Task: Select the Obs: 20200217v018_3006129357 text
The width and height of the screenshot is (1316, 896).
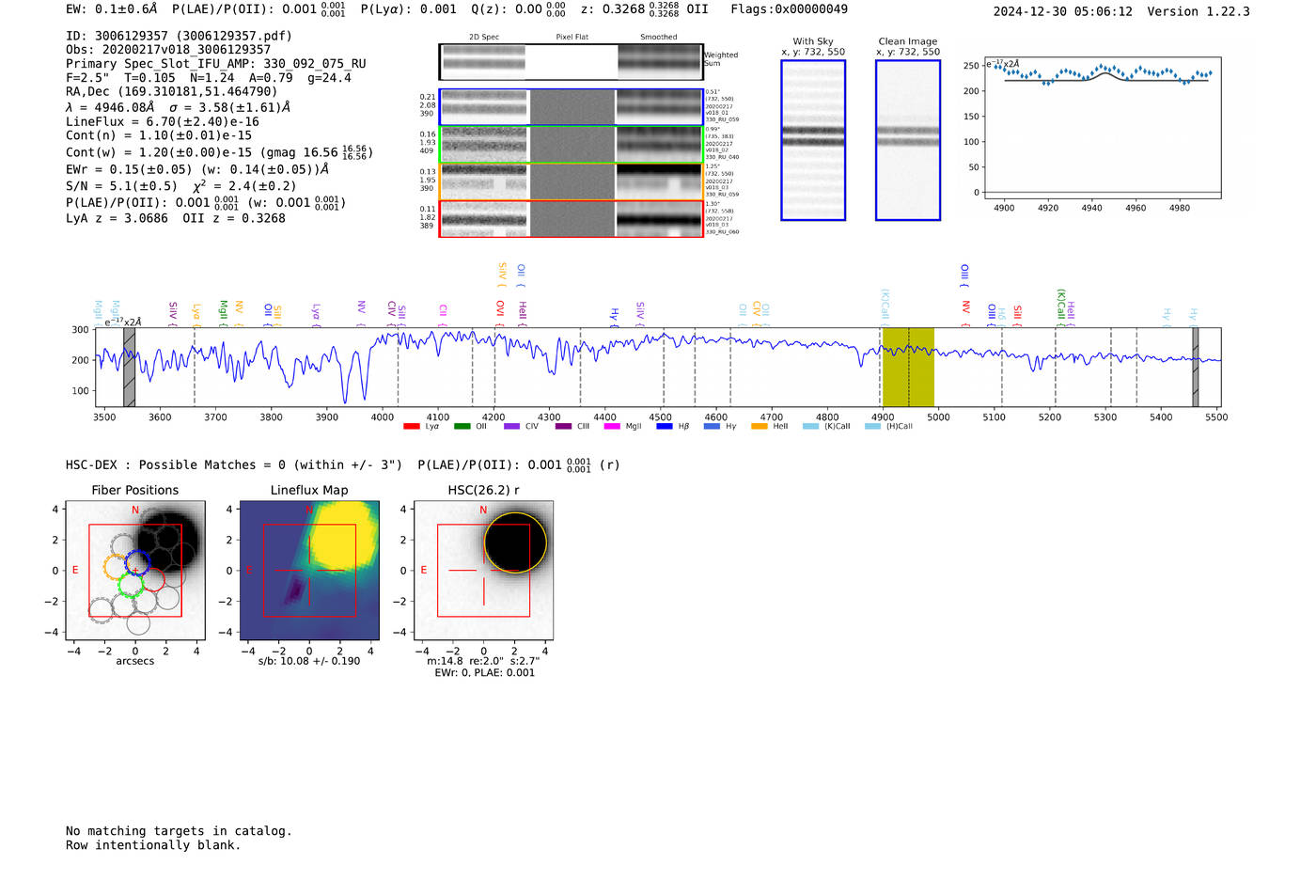Action: pyautogui.click(x=168, y=50)
